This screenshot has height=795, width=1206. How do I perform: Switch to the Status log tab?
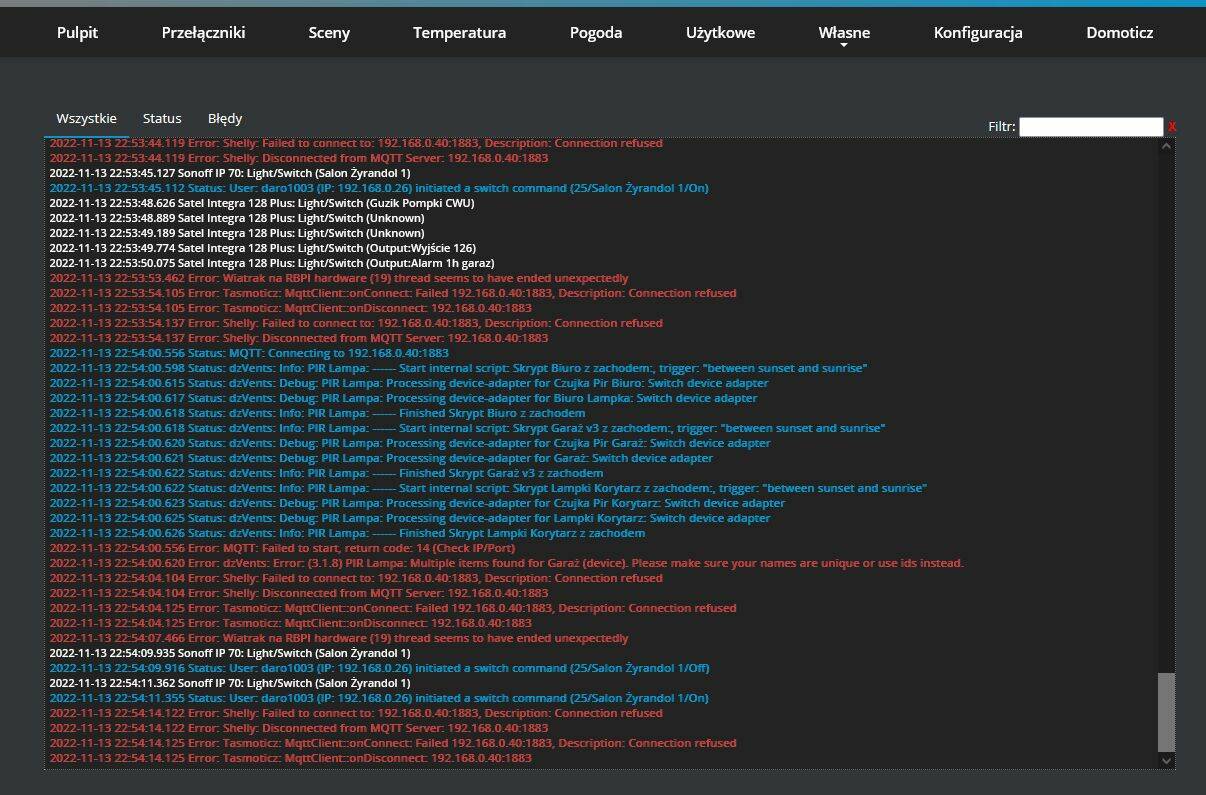tap(162, 119)
